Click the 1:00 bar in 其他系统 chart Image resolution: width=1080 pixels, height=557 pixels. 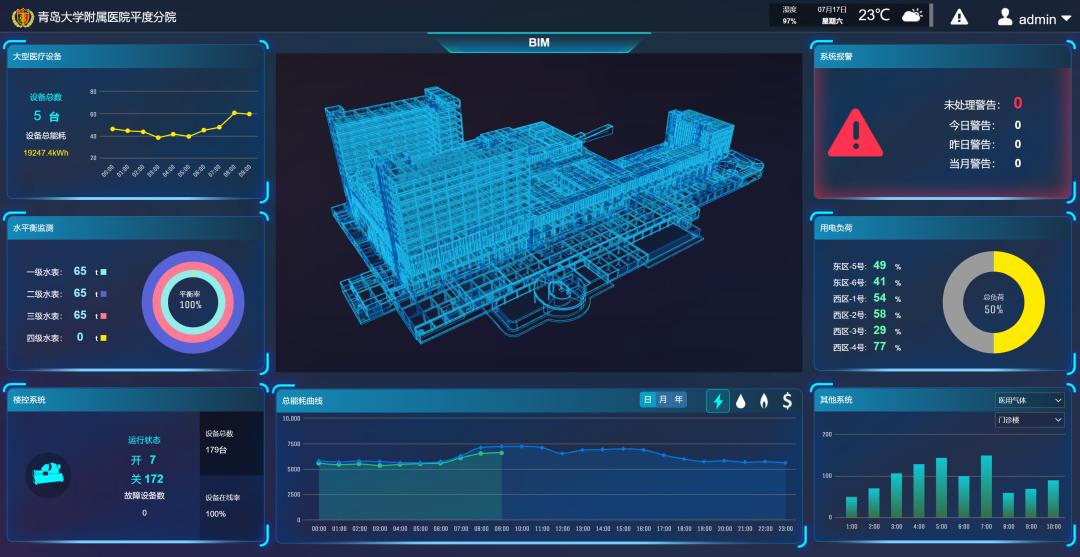pyautogui.click(x=851, y=507)
